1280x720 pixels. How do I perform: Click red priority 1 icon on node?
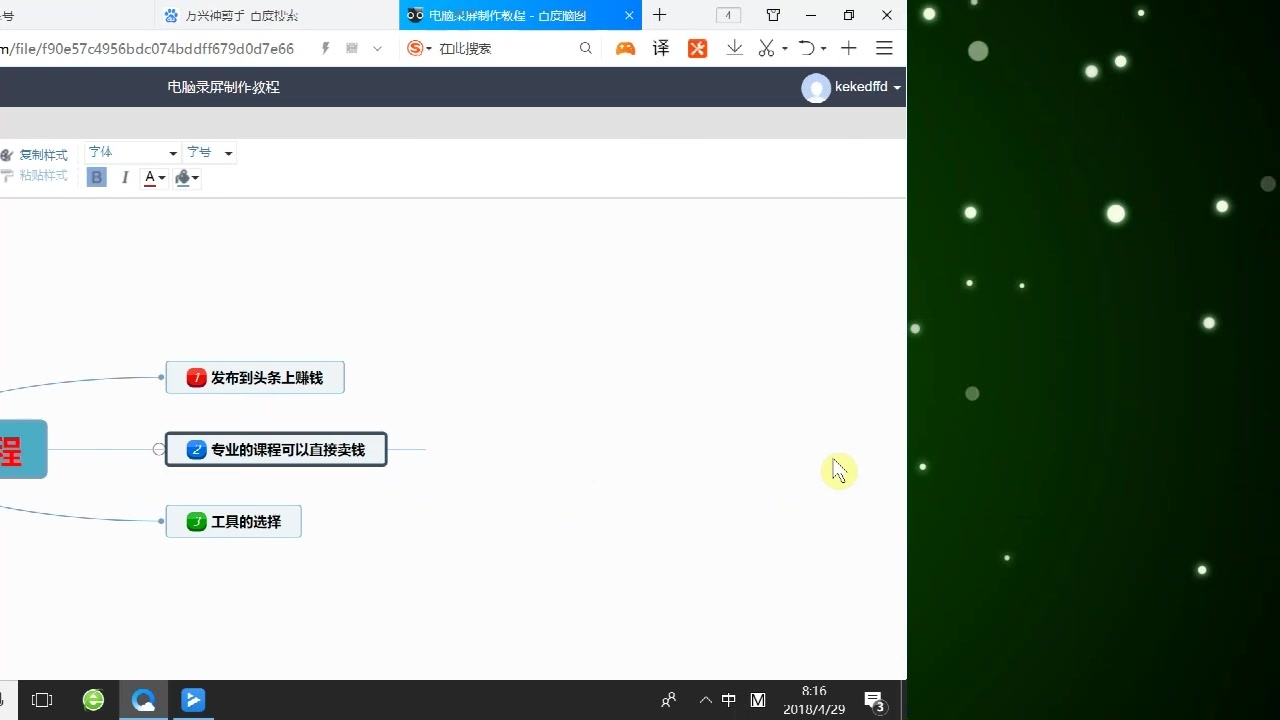click(x=197, y=378)
